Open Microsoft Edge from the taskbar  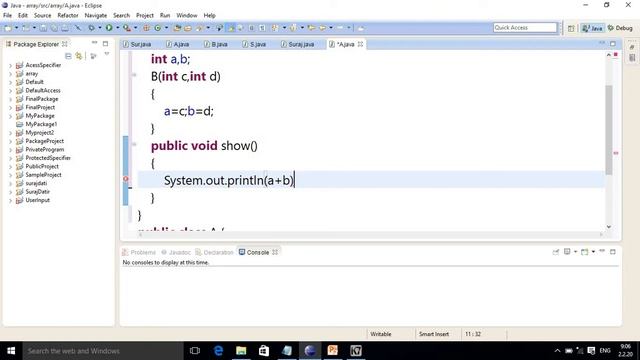tap(218, 351)
